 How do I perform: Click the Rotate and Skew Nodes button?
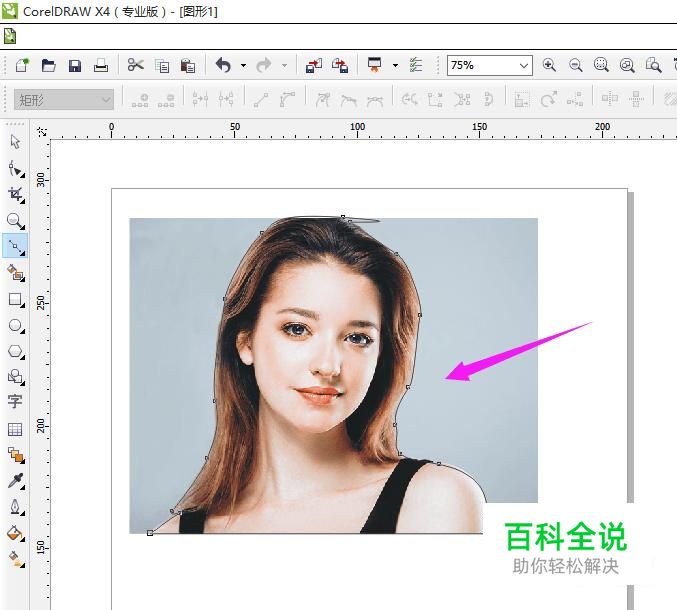[x=549, y=100]
